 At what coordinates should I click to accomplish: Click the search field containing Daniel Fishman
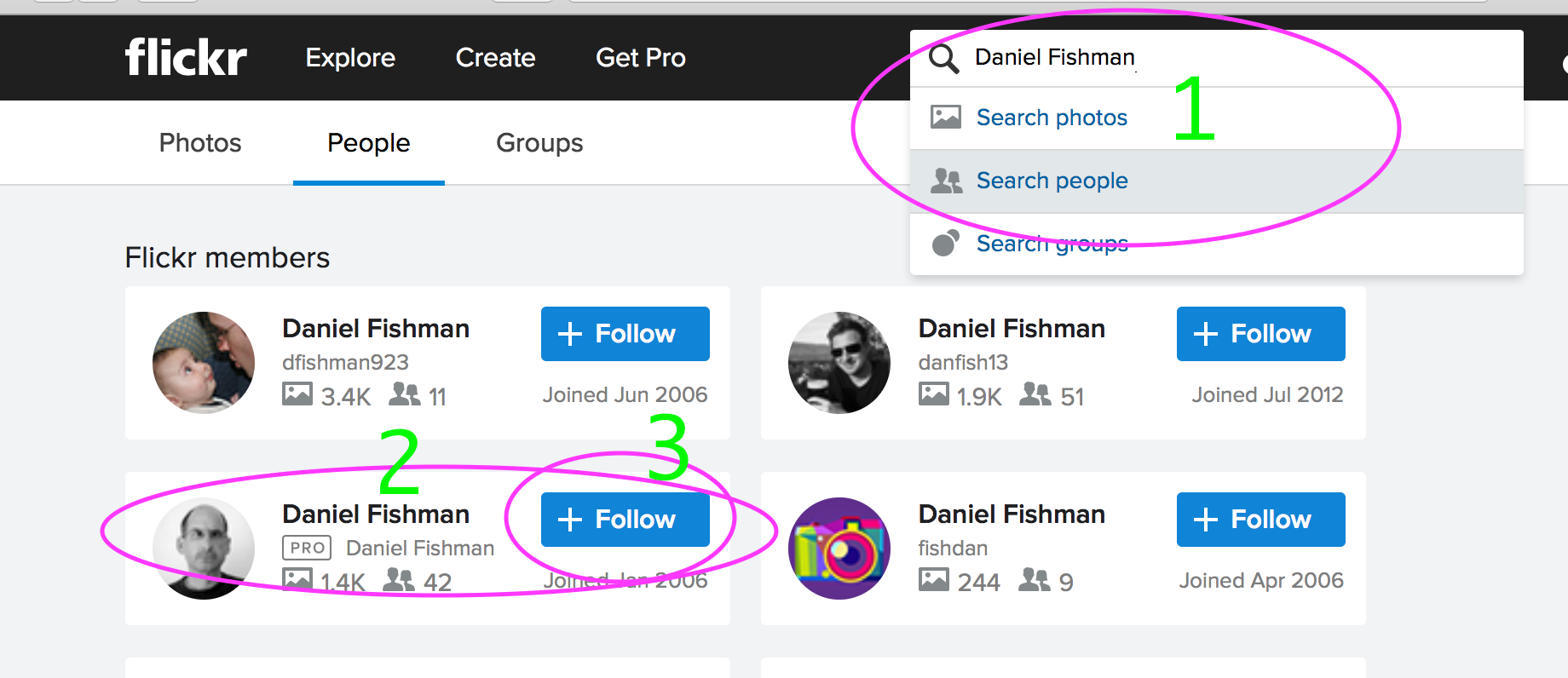click(x=1217, y=58)
